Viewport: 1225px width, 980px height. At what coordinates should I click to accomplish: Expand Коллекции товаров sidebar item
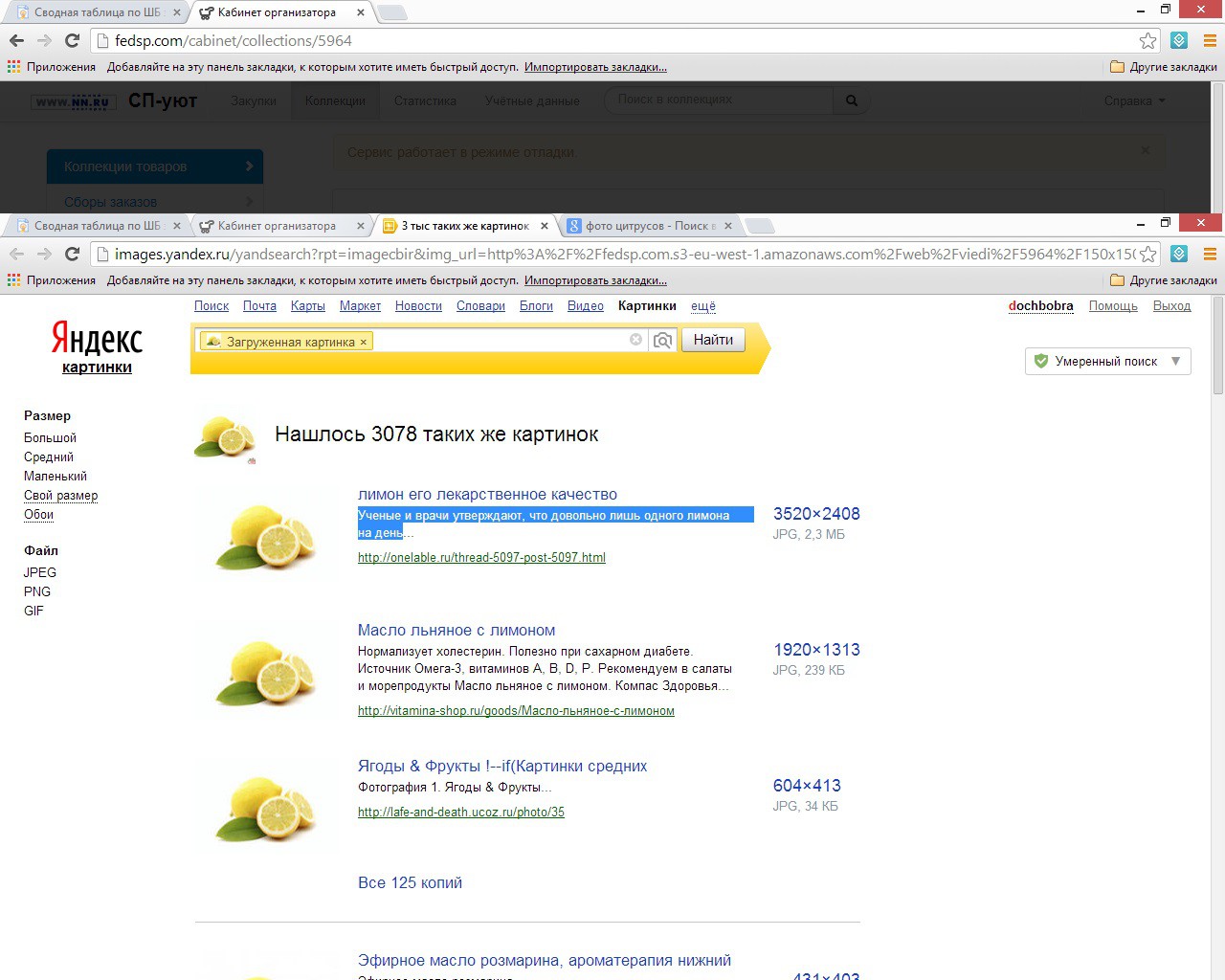pos(155,167)
